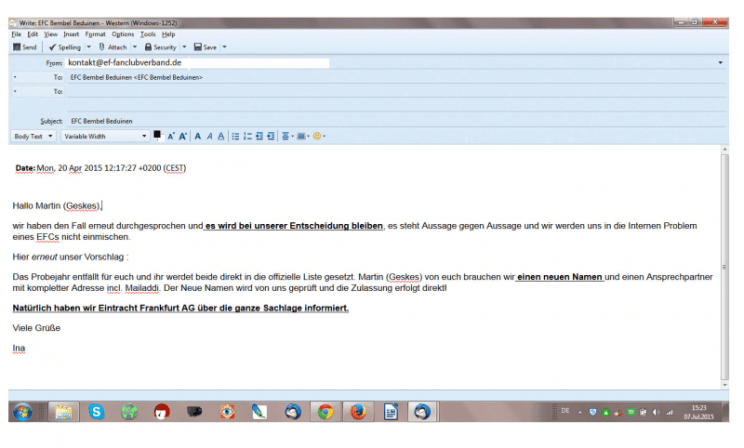Launch Firefox from the taskbar
This screenshot has width=744, height=448.
pos(357,411)
